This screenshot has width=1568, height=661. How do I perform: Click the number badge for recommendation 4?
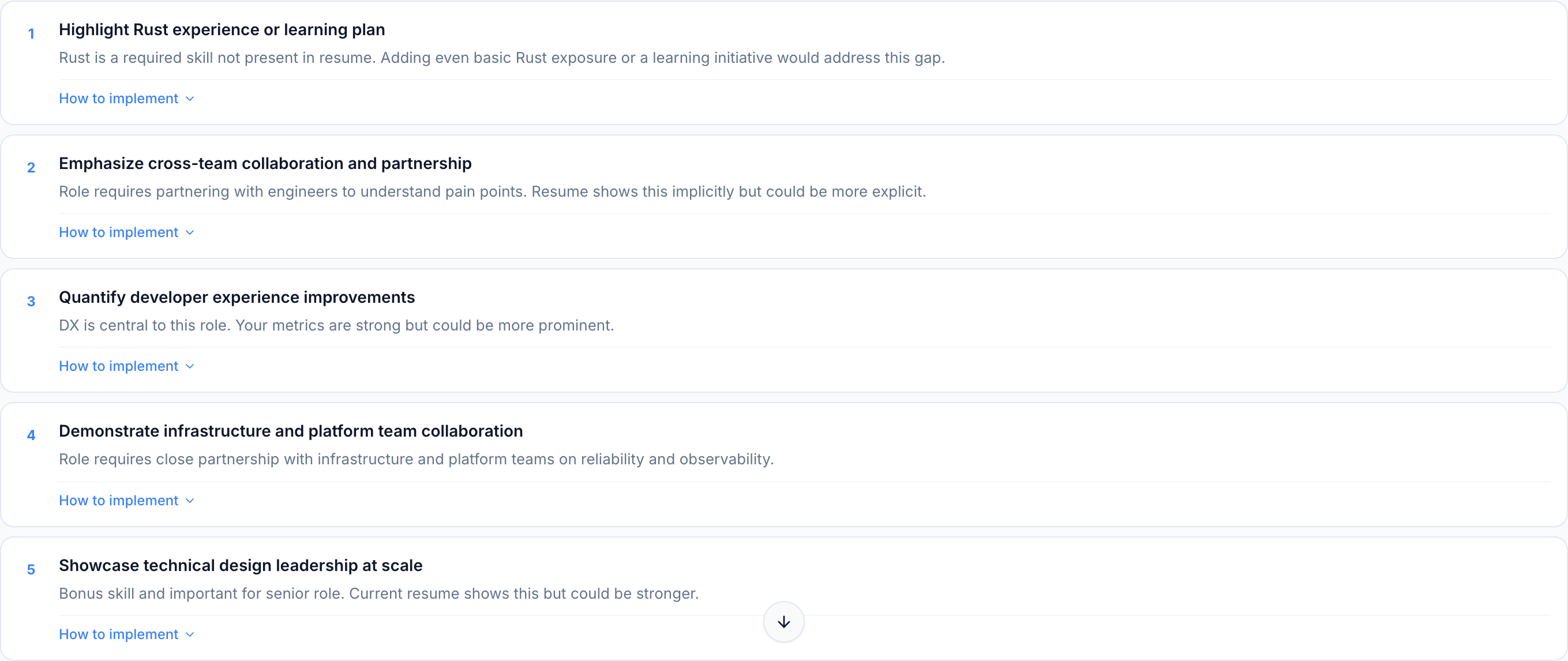click(31, 435)
